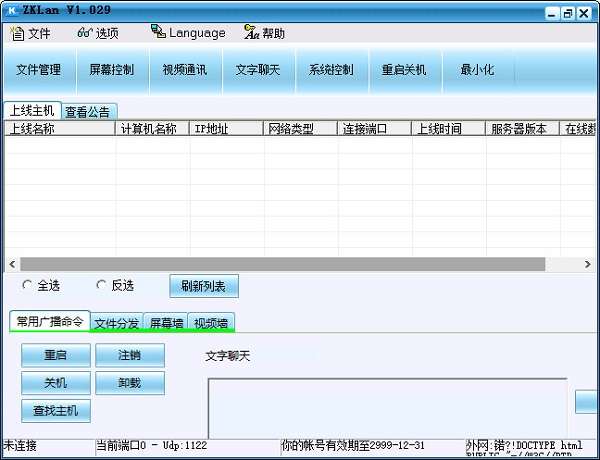Sort by 上线名称 column header
This screenshot has height=460, width=600.
coord(60,129)
